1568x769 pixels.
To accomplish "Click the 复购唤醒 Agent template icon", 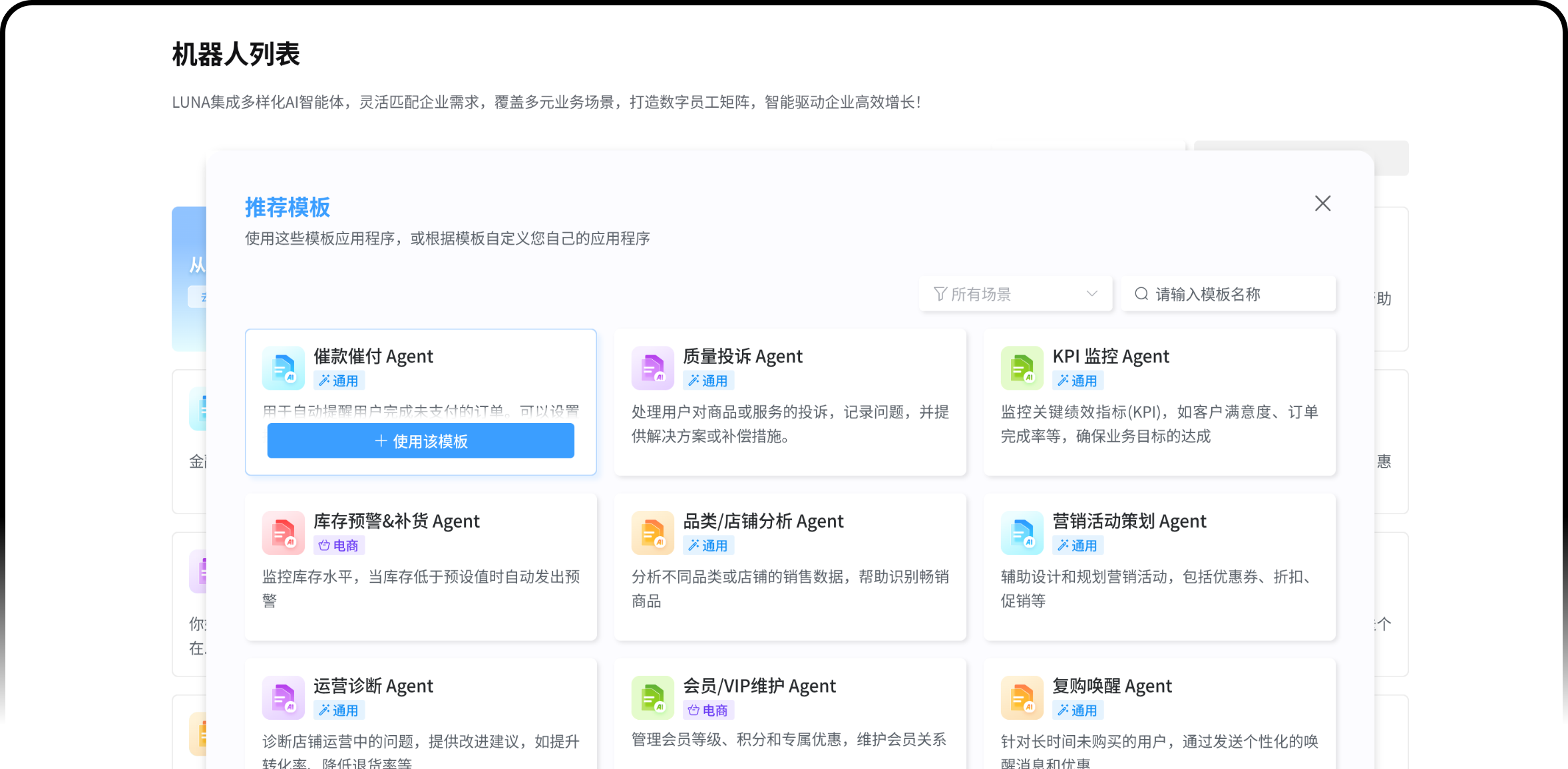I will pos(1022,697).
